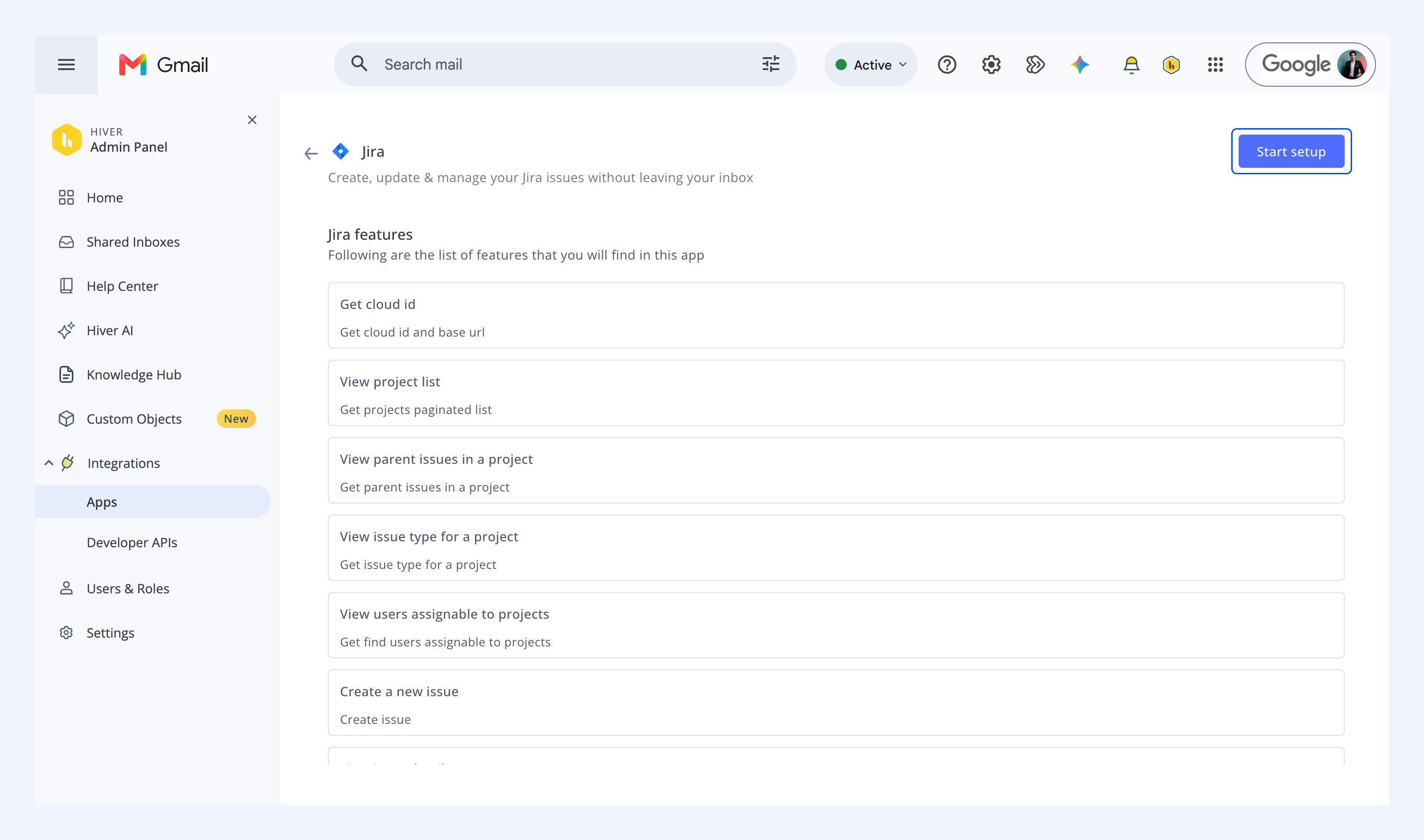Click the "Create a new issue" card
The width and height of the screenshot is (1424, 840).
tap(836, 703)
